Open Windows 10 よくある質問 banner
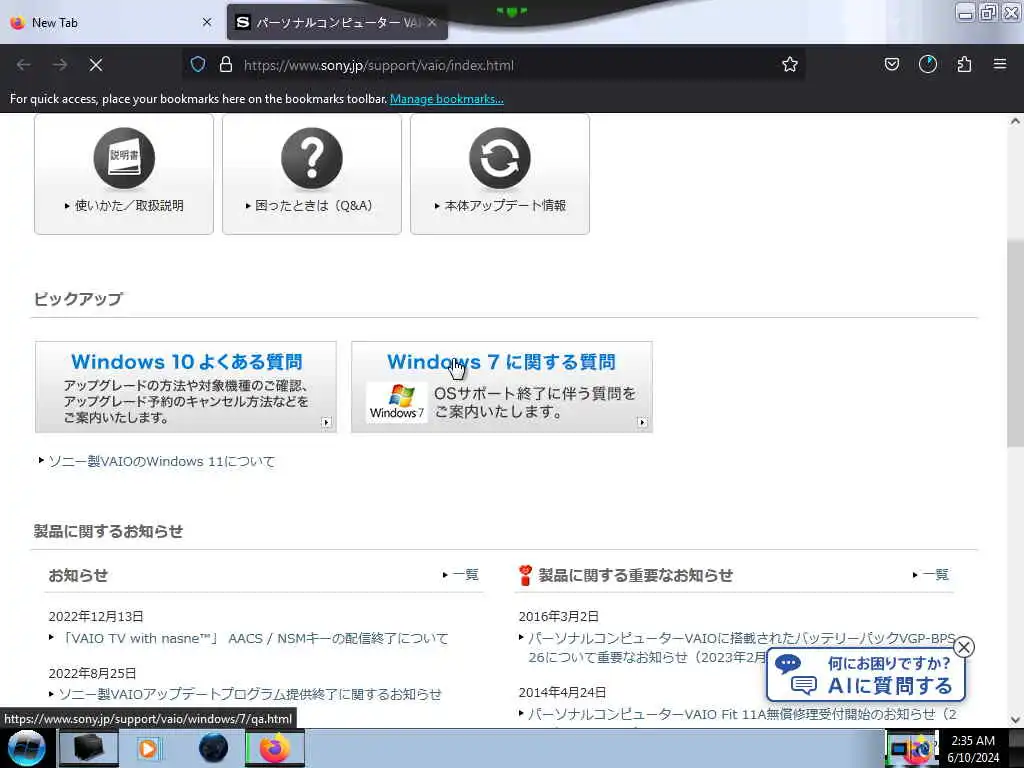The image size is (1024, 768). [186, 387]
